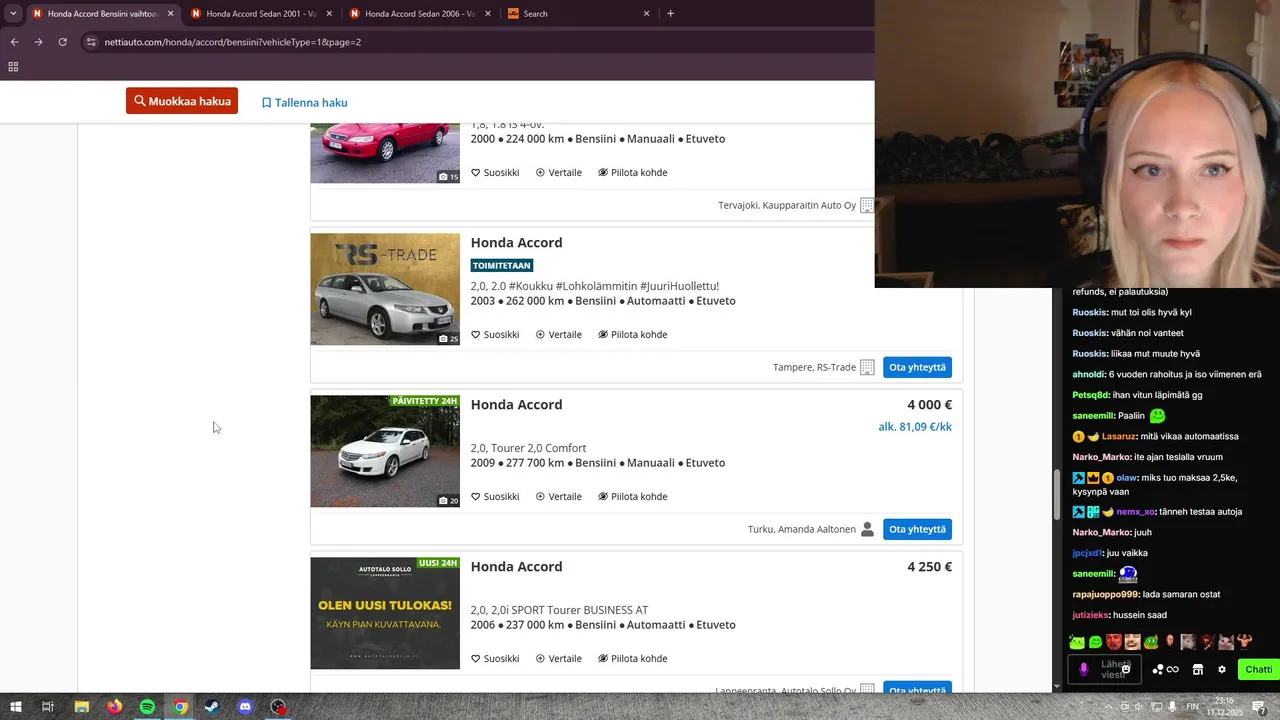The width and height of the screenshot is (1280, 720).
Task: Click the RS-Trade dealer building icon
Action: point(867,367)
